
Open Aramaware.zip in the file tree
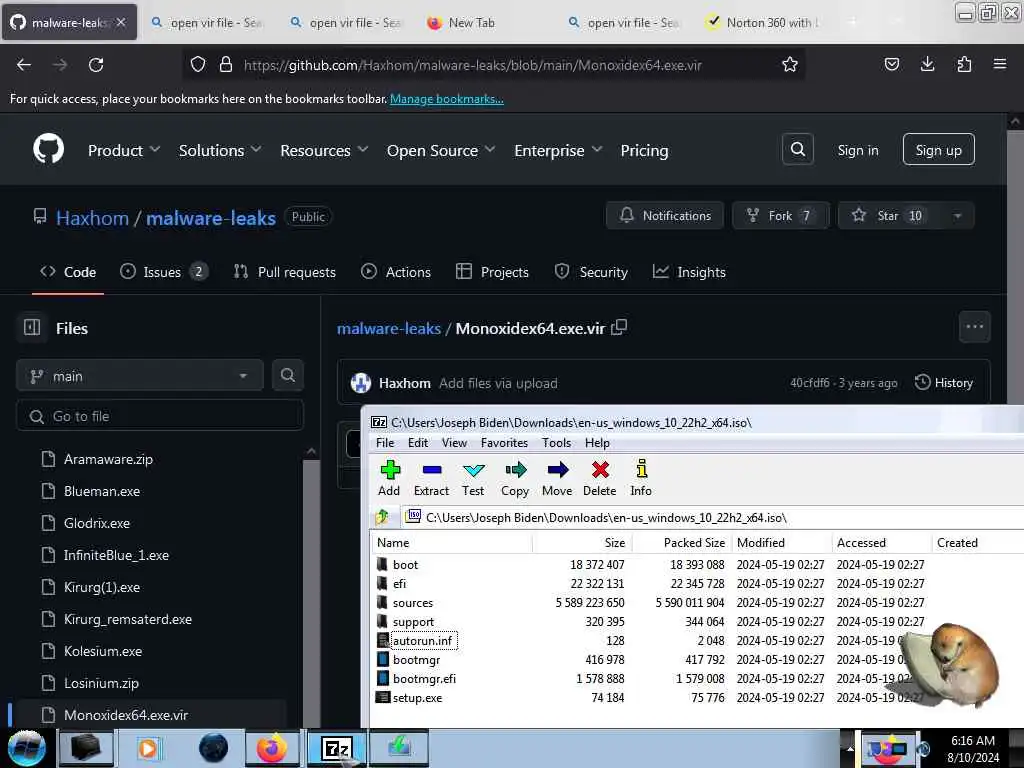tap(108, 459)
